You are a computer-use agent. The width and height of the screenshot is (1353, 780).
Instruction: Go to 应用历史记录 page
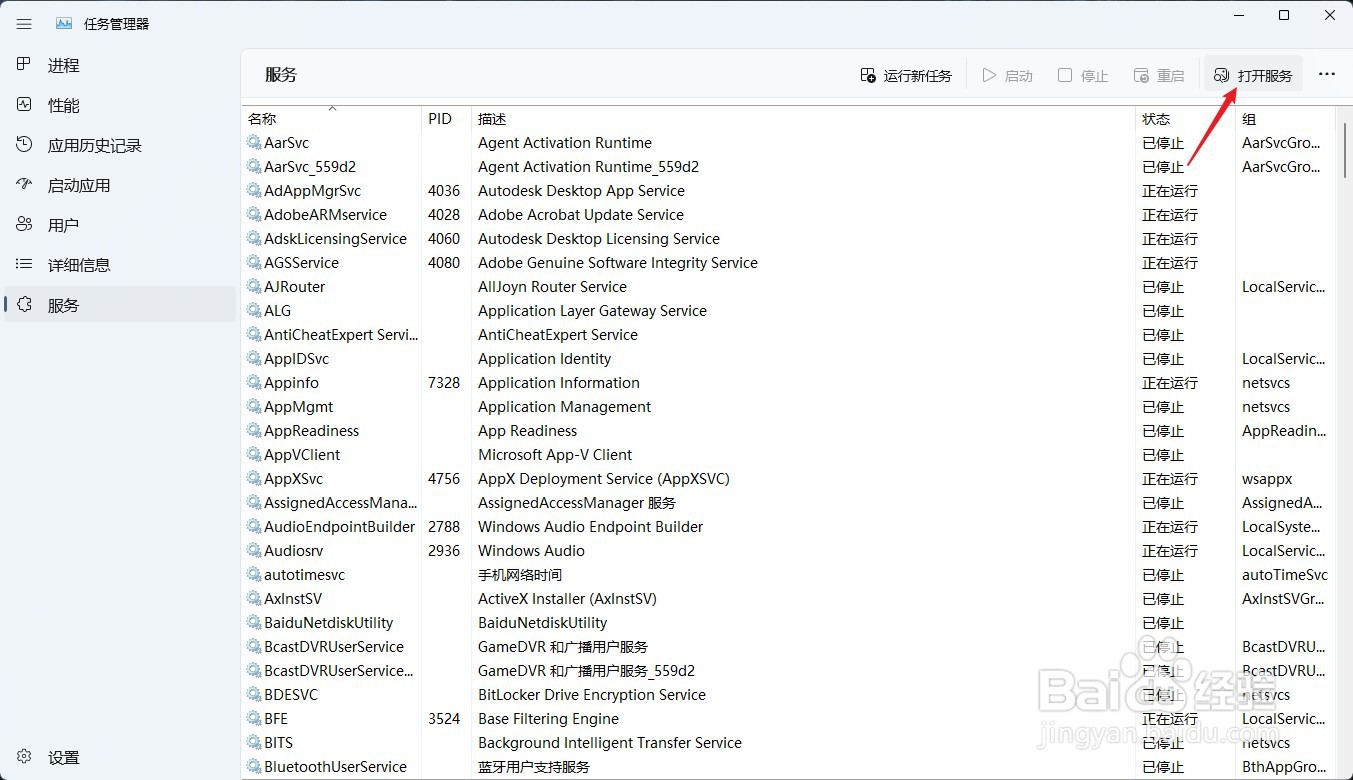click(x=120, y=145)
